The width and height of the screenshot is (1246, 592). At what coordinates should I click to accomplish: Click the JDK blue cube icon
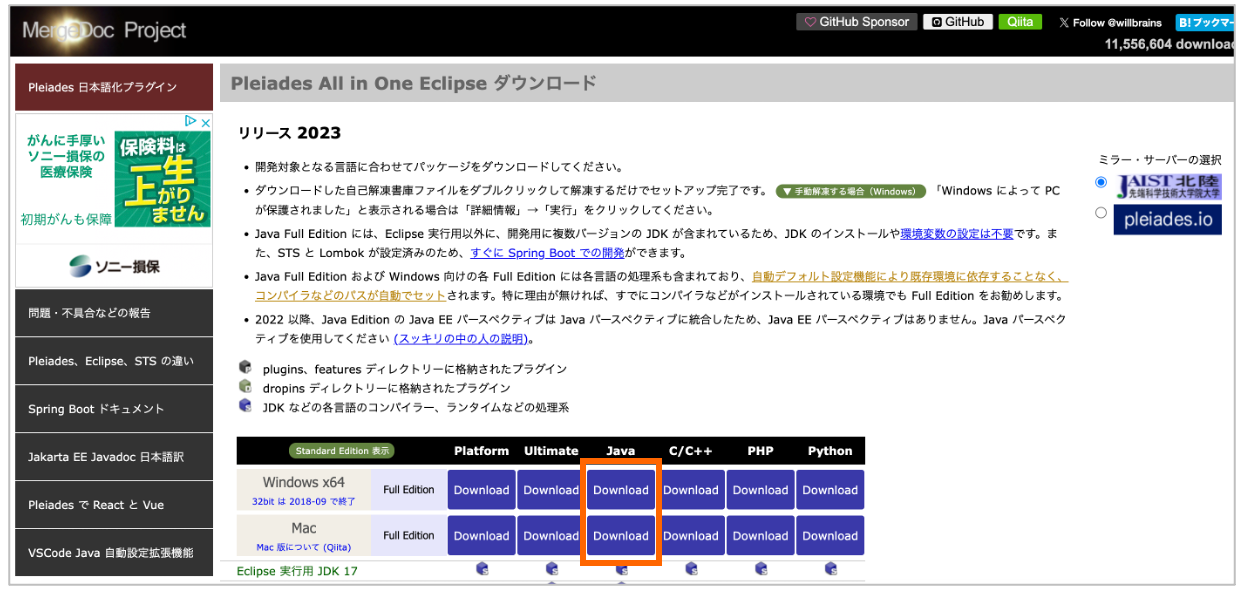243,407
